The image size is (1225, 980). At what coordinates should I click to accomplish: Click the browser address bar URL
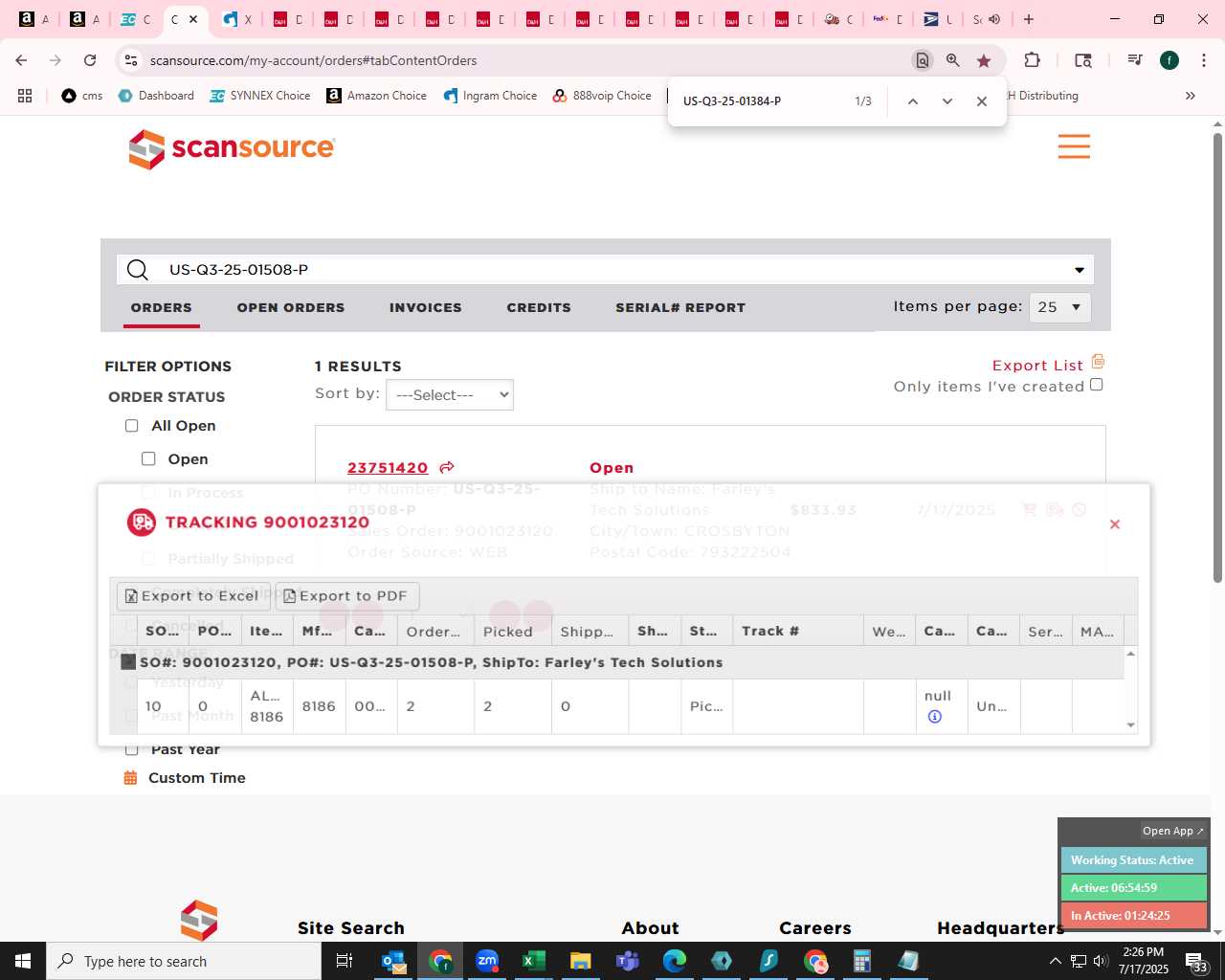[313, 60]
